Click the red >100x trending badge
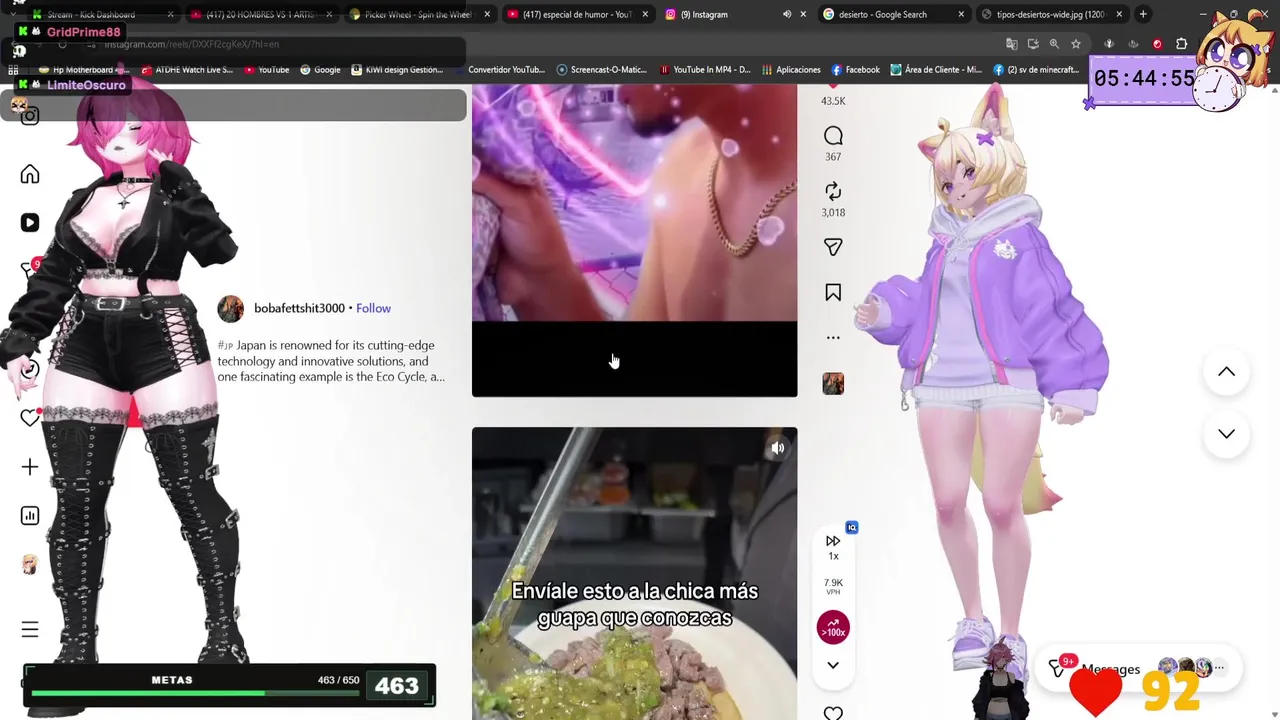Viewport: 1280px width, 720px height. tap(833, 627)
